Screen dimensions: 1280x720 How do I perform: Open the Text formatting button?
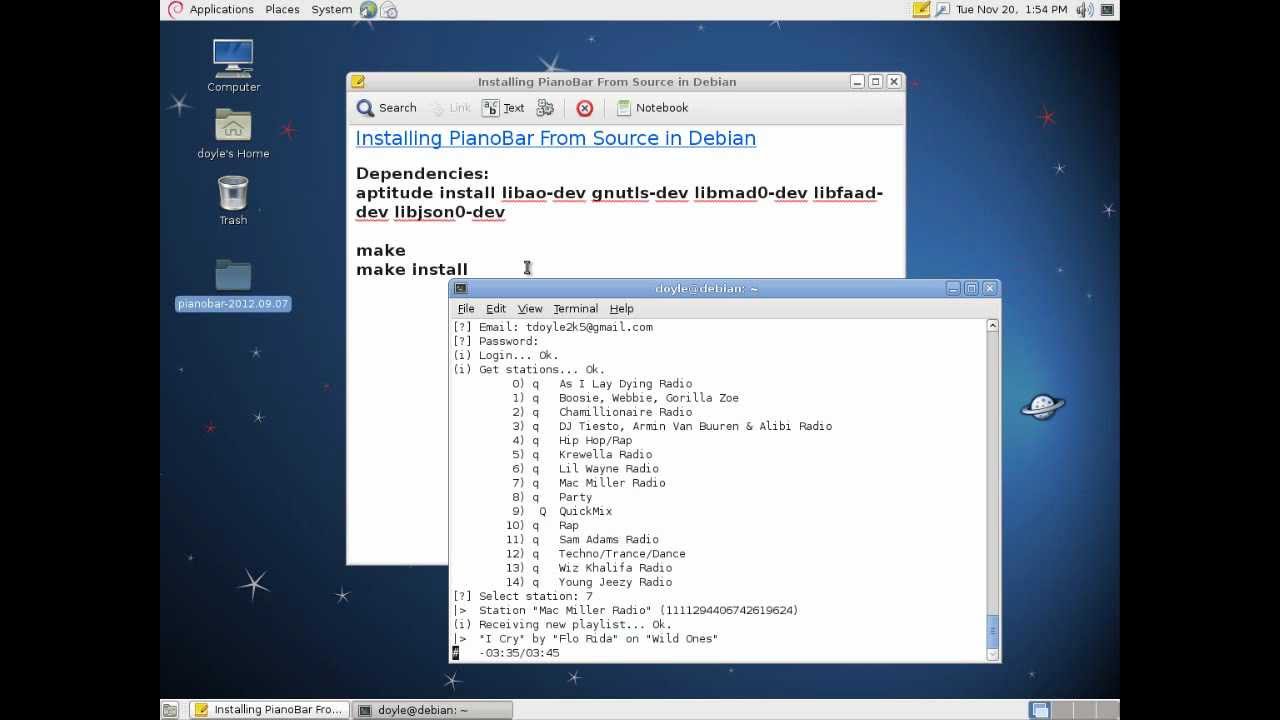[x=503, y=108]
